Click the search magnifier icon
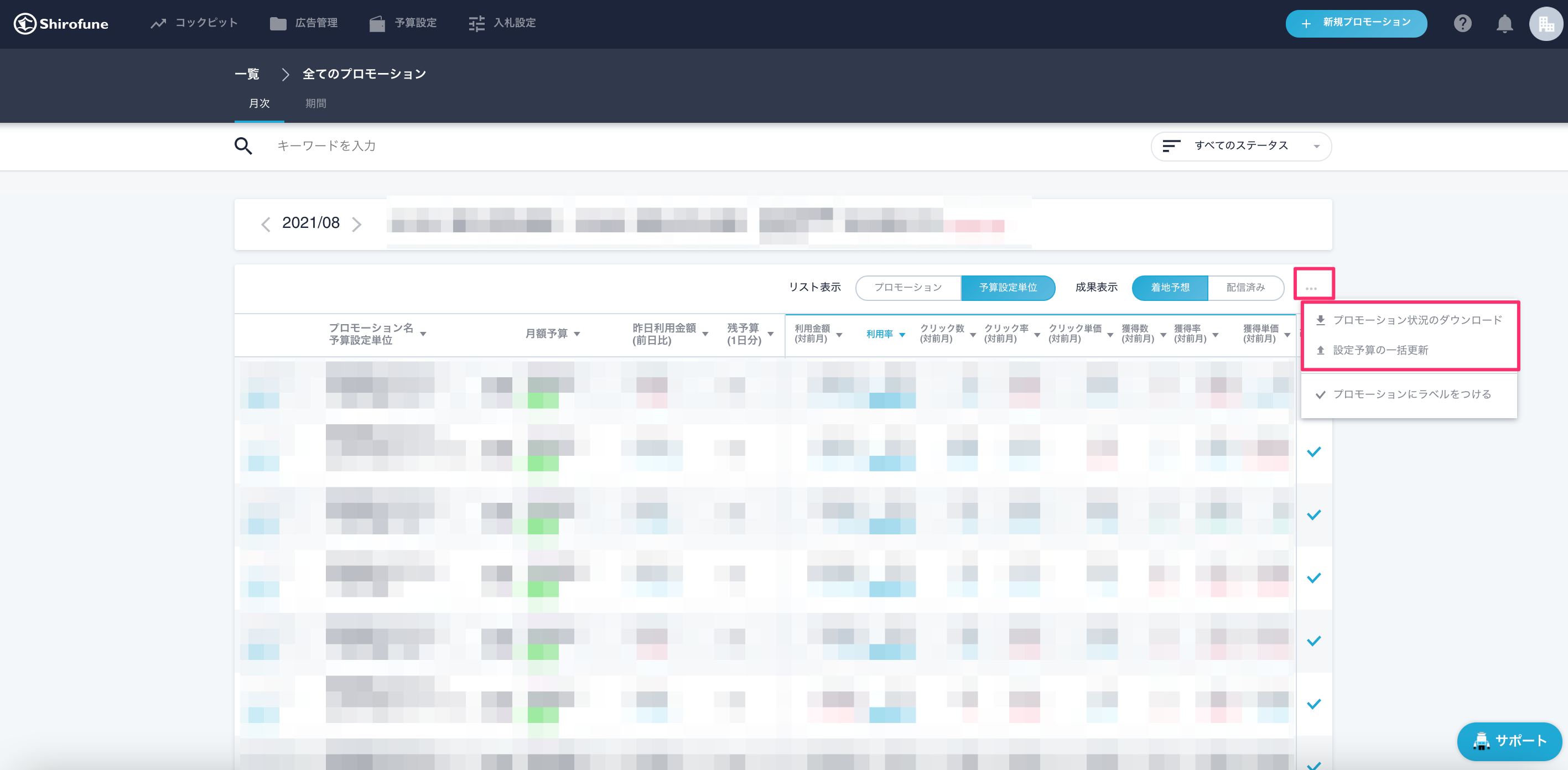 [243, 145]
